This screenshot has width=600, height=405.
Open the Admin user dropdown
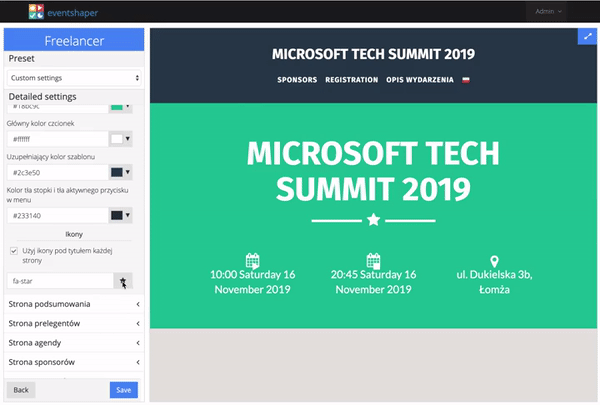coord(548,11)
